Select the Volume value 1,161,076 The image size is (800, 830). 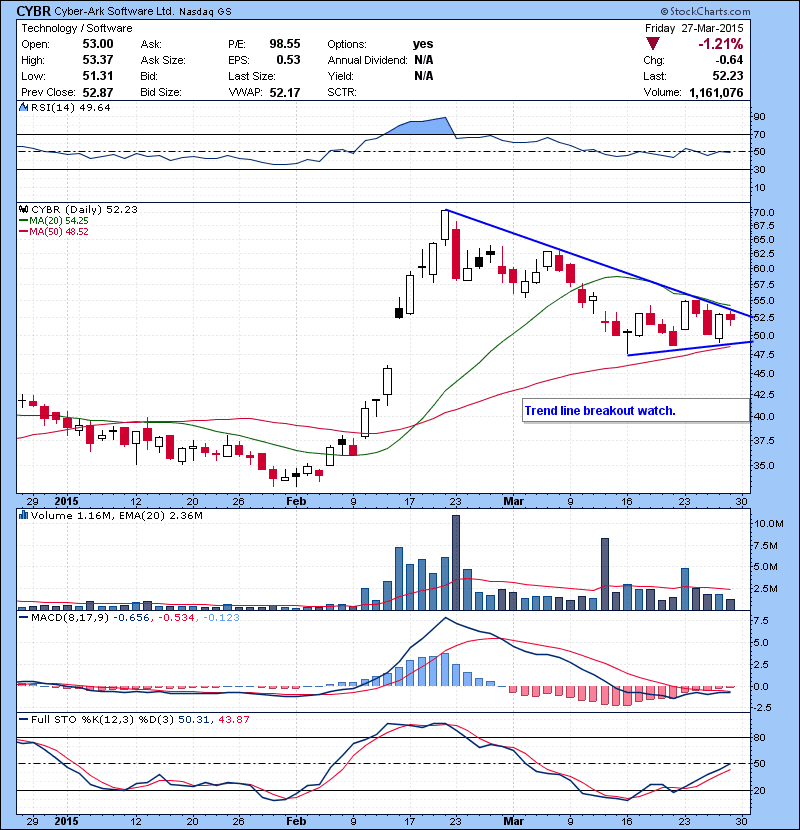point(716,93)
